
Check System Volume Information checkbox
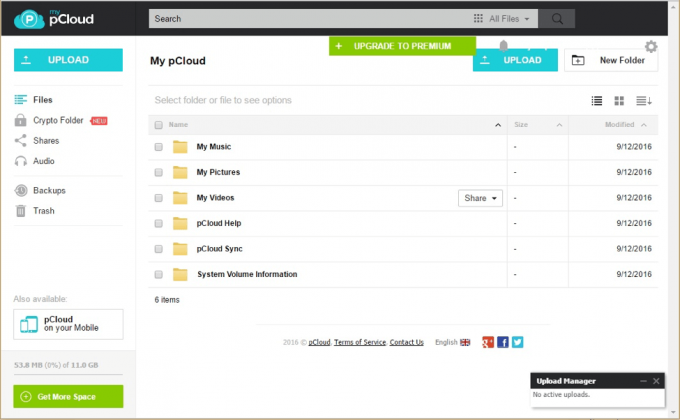[x=159, y=275]
